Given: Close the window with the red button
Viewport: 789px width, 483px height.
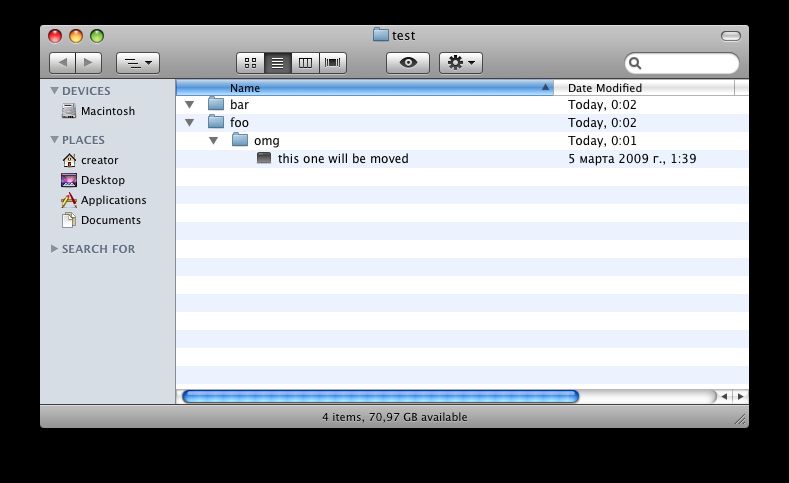Looking at the screenshot, I should click(55, 36).
